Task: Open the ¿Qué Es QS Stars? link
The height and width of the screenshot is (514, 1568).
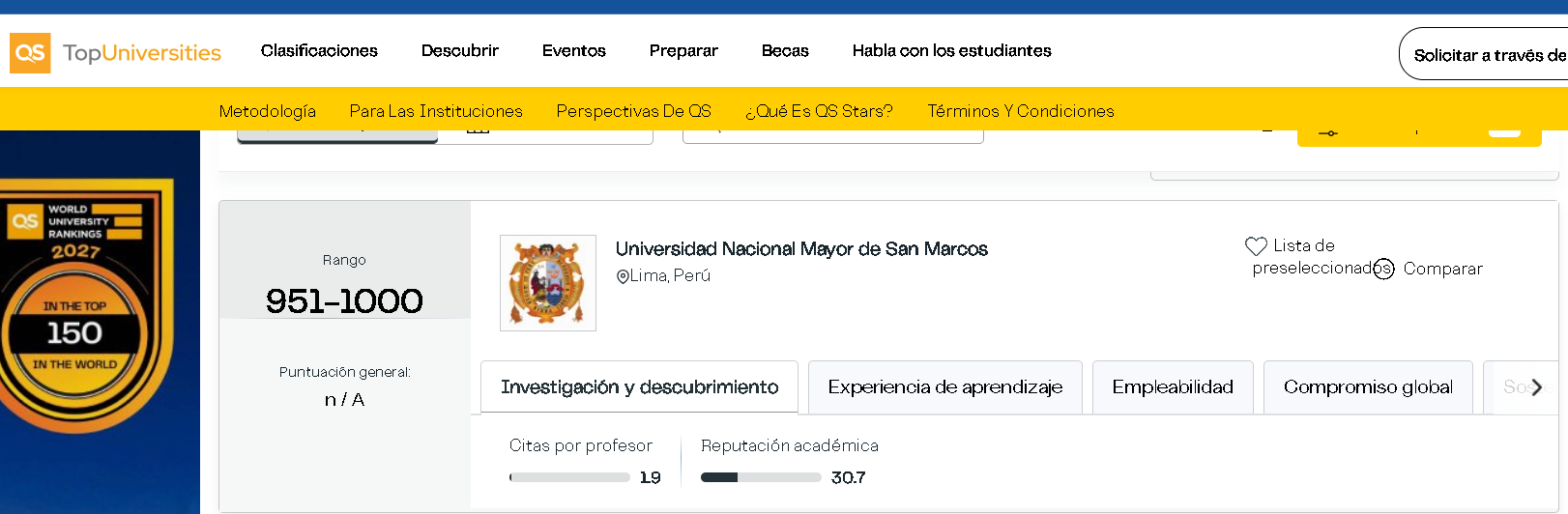Action: [x=819, y=111]
